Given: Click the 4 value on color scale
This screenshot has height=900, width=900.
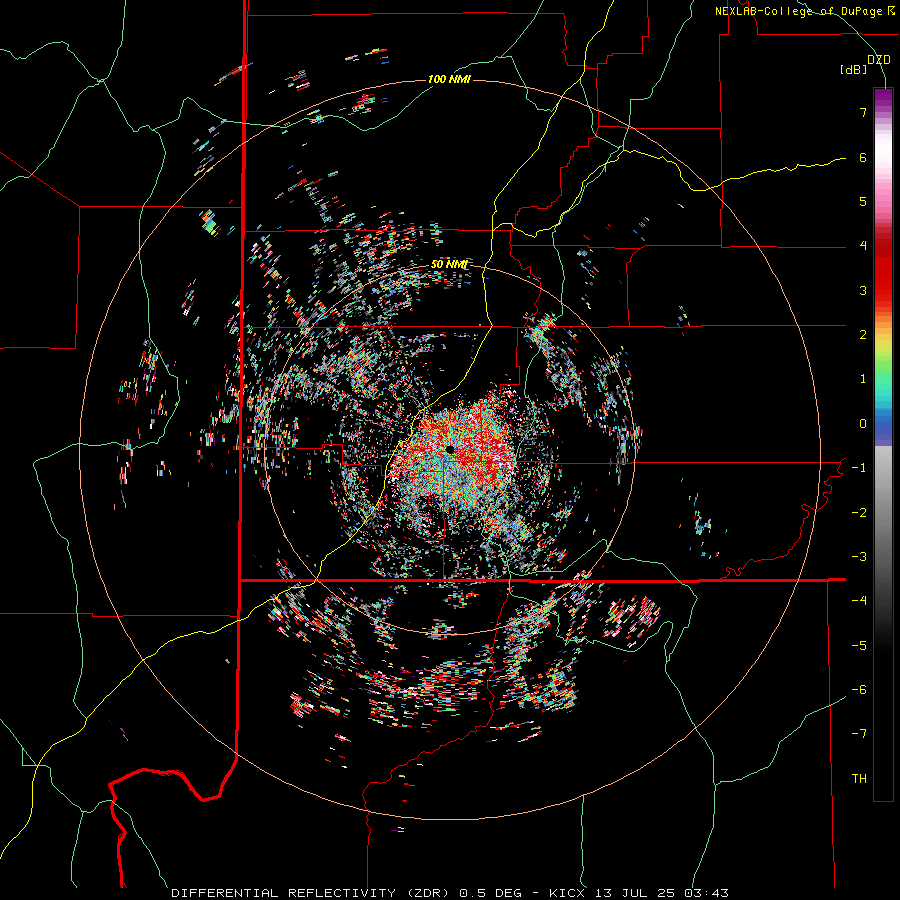Looking at the screenshot, I should click(x=863, y=246).
